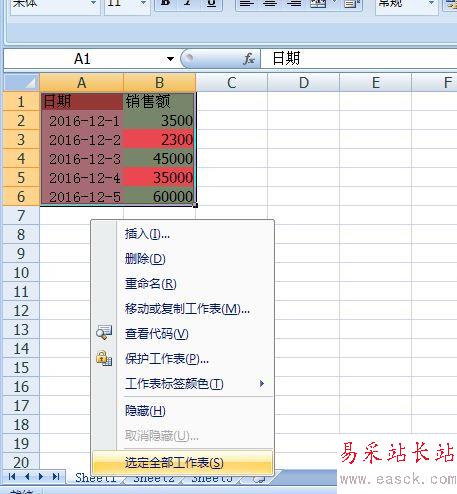Image resolution: width=457 pixels, height=494 pixels.
Task: Open the font name dropdown
Action: [x=93, y=3]
